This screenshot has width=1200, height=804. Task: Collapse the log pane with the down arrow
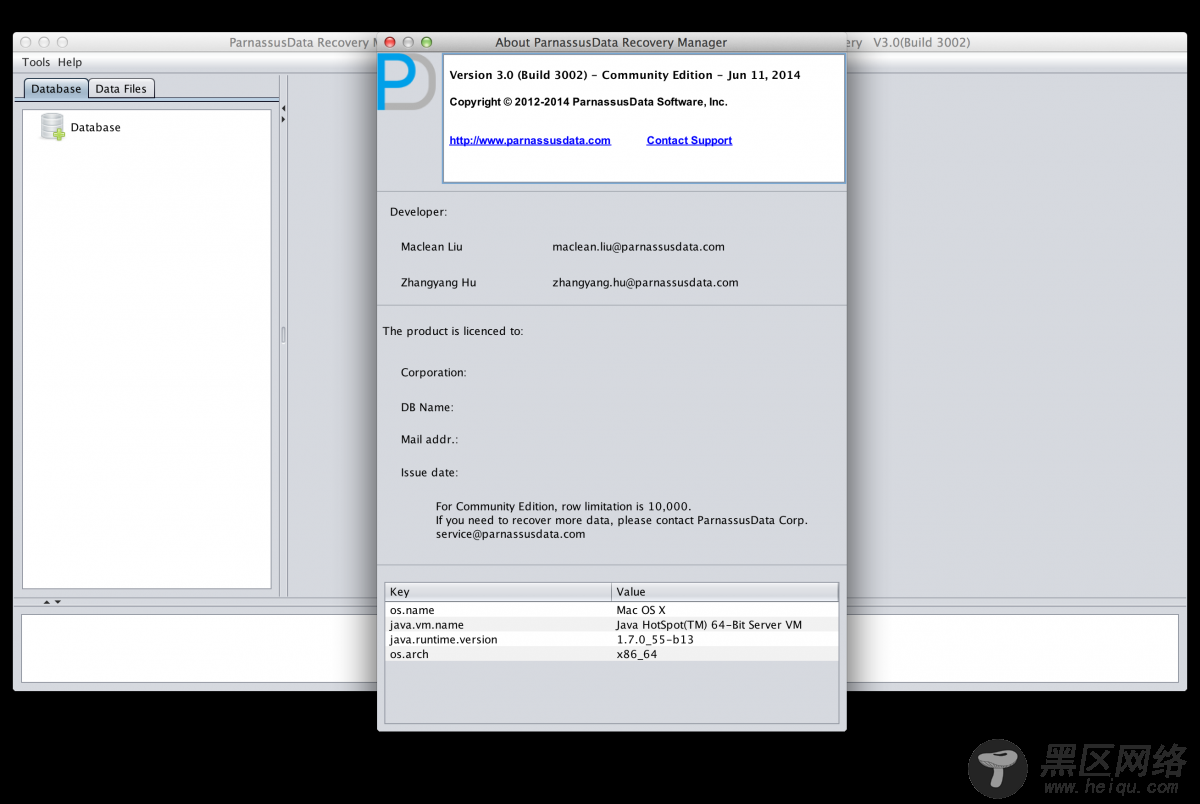[58, 602]
